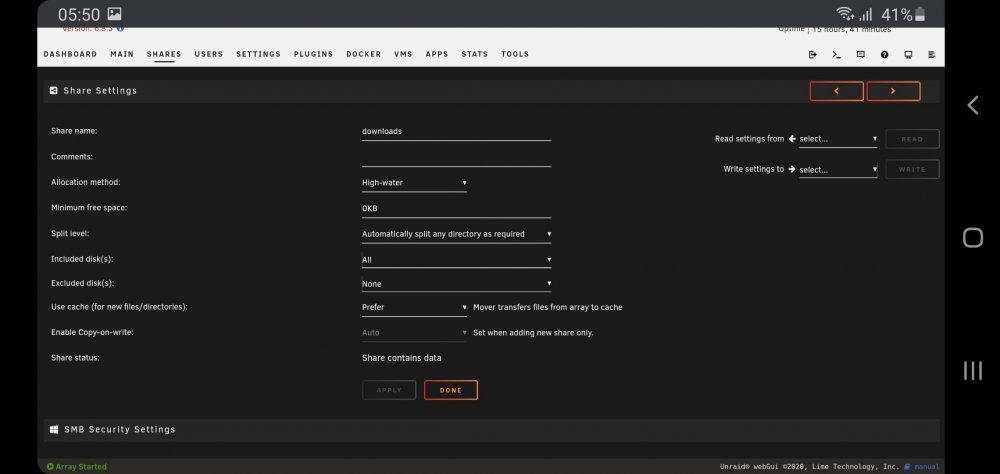Open the system log icon

(x=932, y=54)
